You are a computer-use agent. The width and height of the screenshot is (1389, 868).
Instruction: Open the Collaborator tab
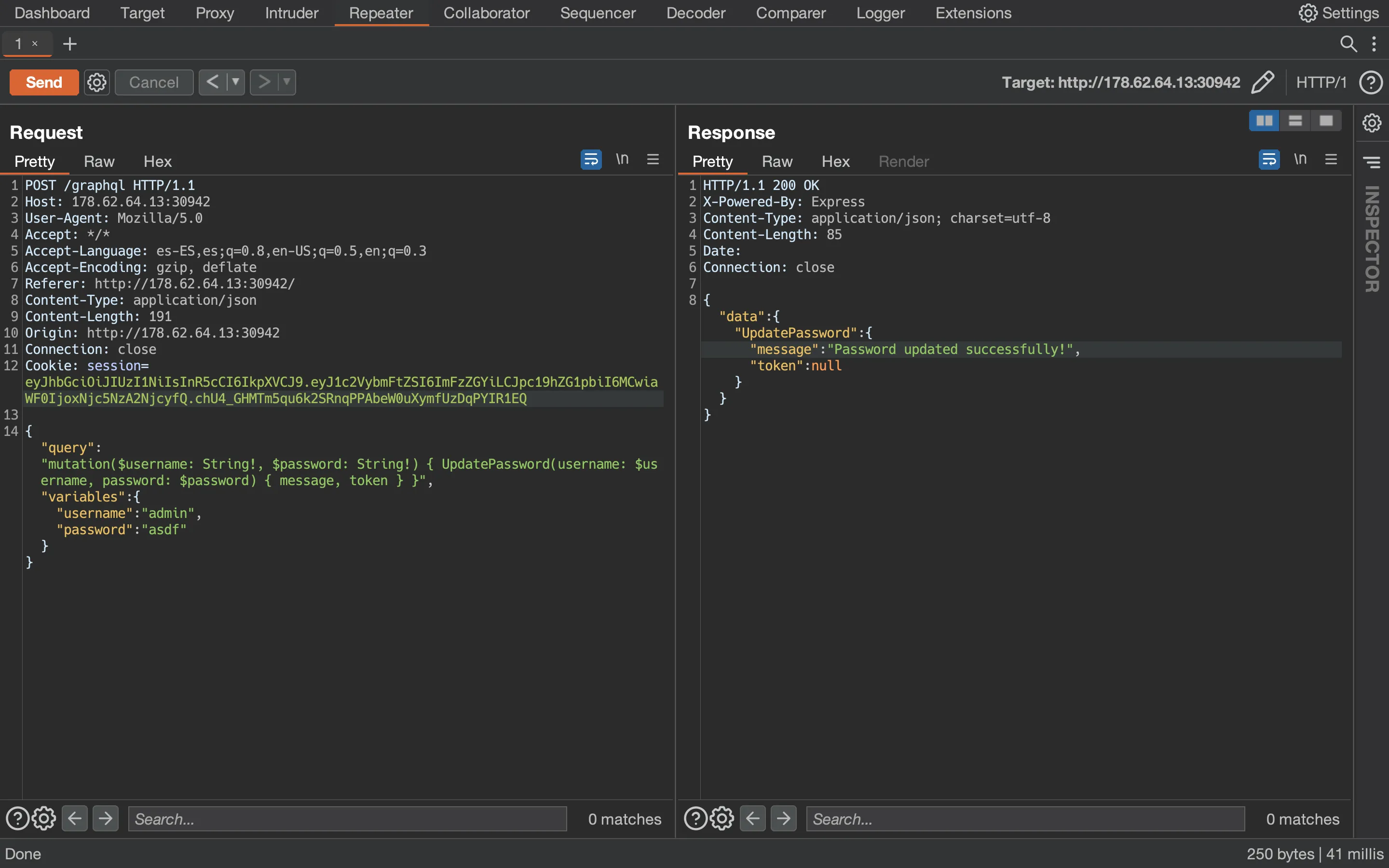point(486,13)
